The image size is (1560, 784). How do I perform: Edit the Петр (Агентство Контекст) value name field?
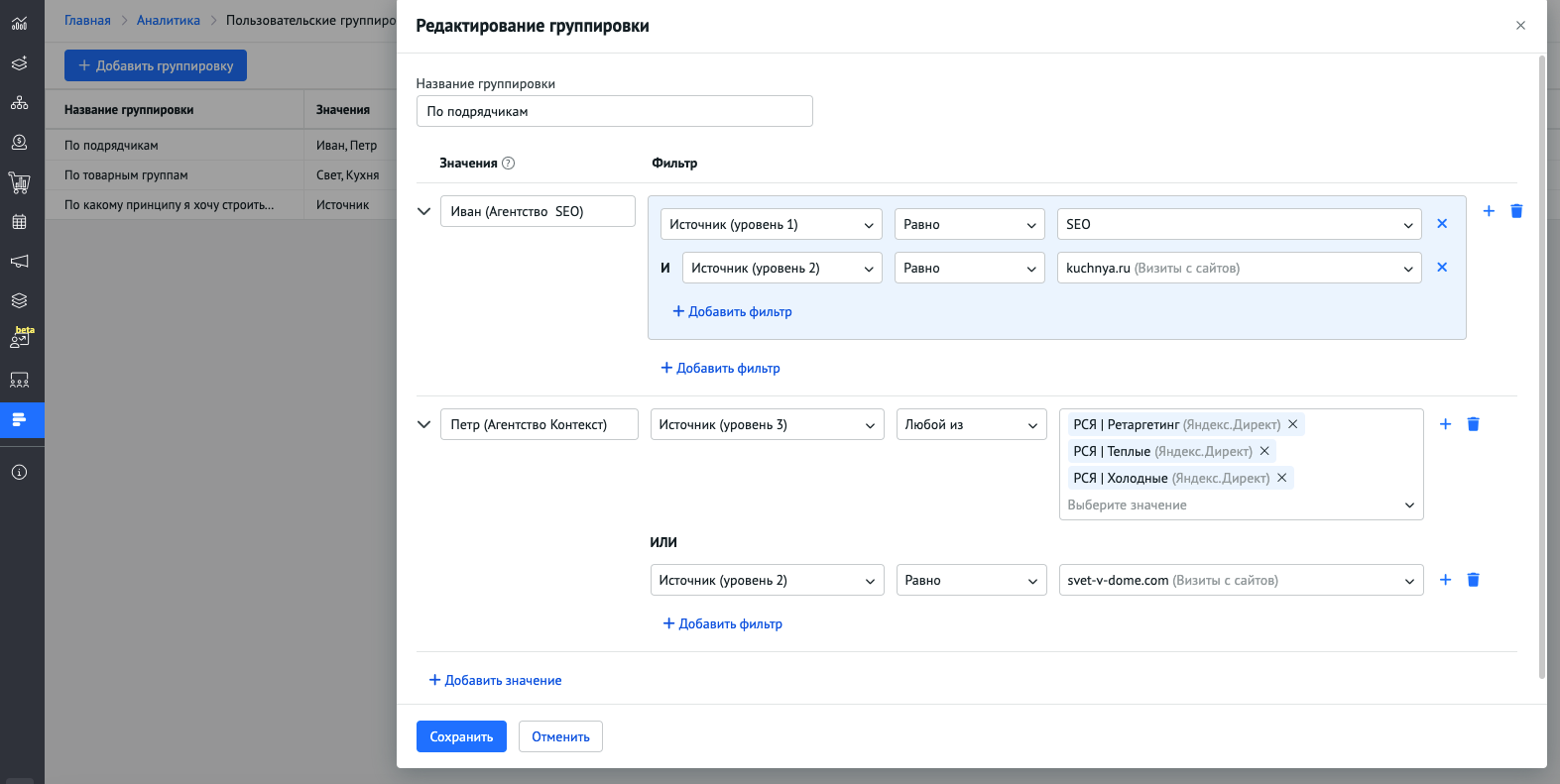(540, 424)
